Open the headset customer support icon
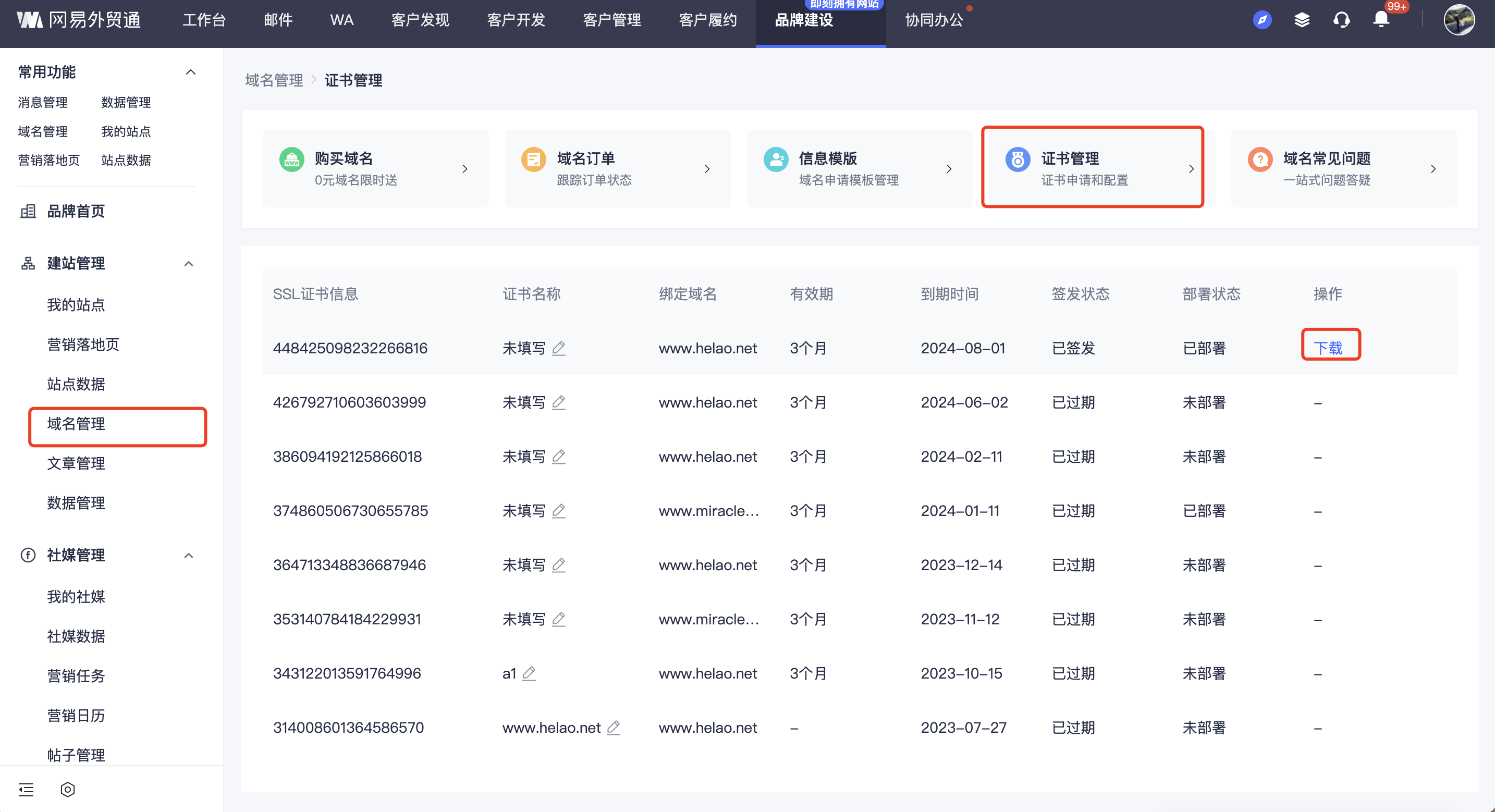This screenshot has width=1495, height=812. tap(1341, 20)
